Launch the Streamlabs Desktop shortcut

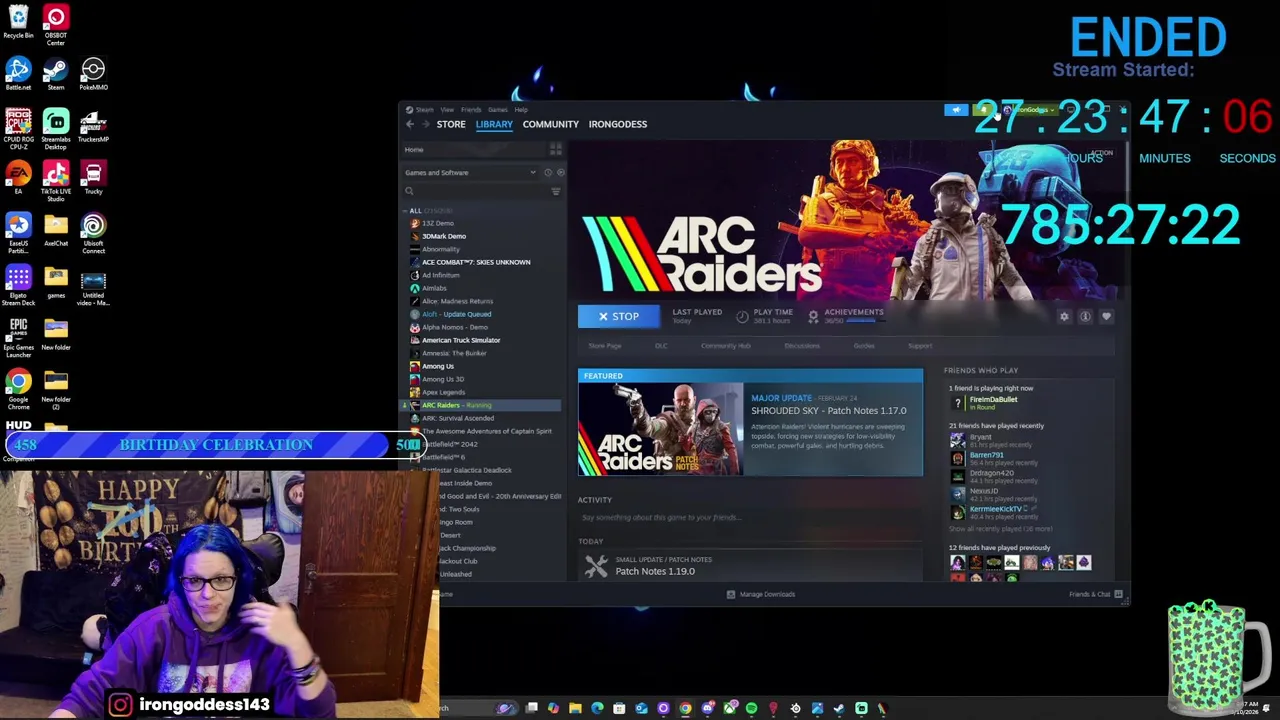(x=56, y=128)
